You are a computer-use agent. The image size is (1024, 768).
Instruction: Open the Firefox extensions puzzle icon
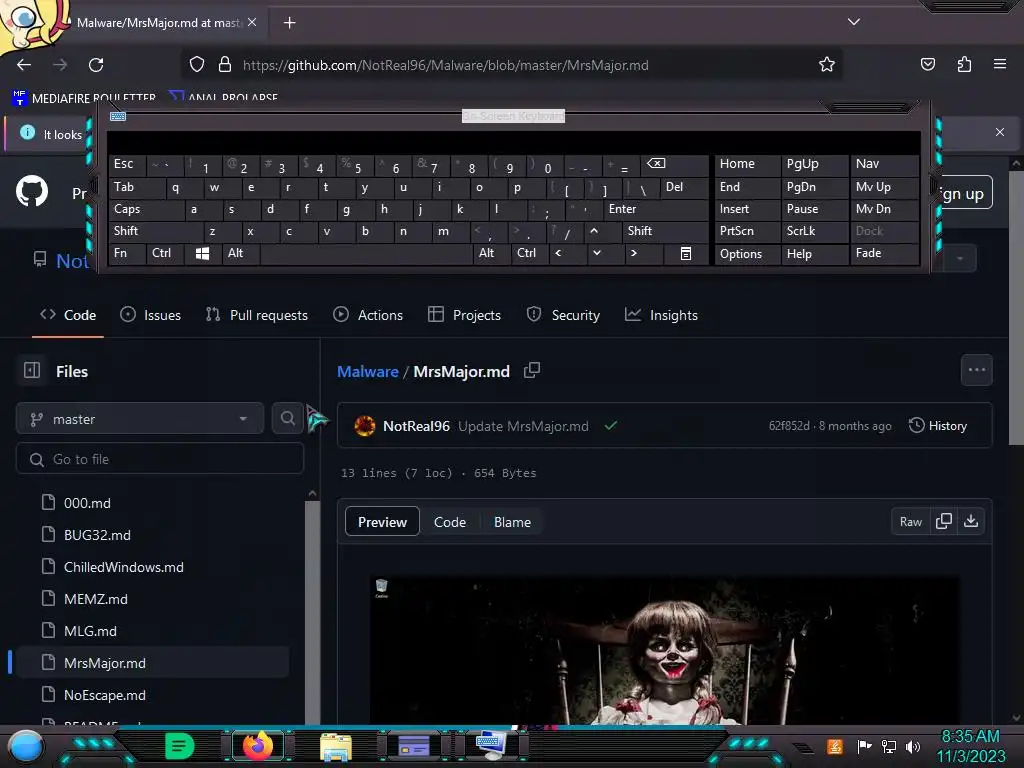coord(964,64)
